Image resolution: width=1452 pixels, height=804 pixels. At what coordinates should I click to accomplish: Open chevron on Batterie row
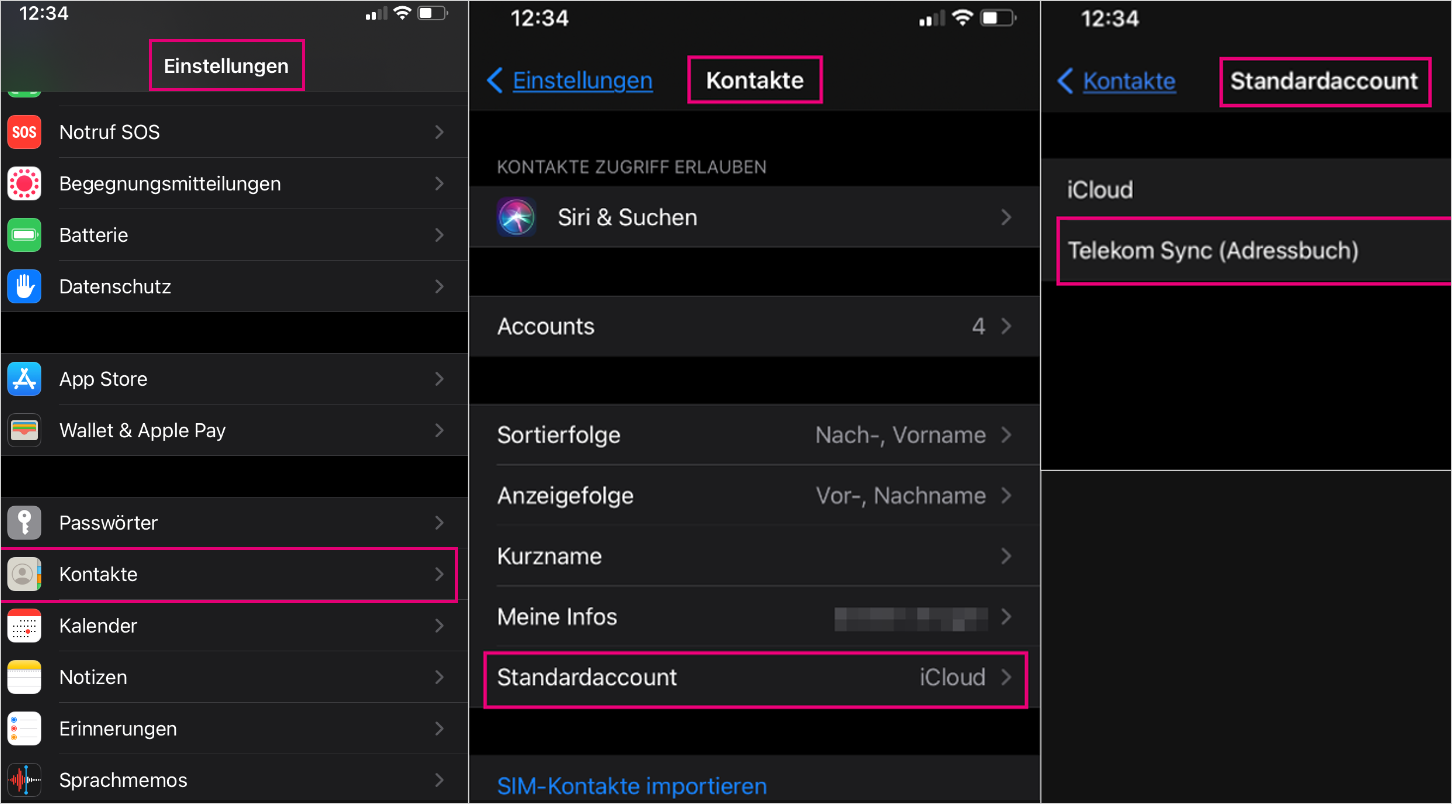[x=439, y=235]
